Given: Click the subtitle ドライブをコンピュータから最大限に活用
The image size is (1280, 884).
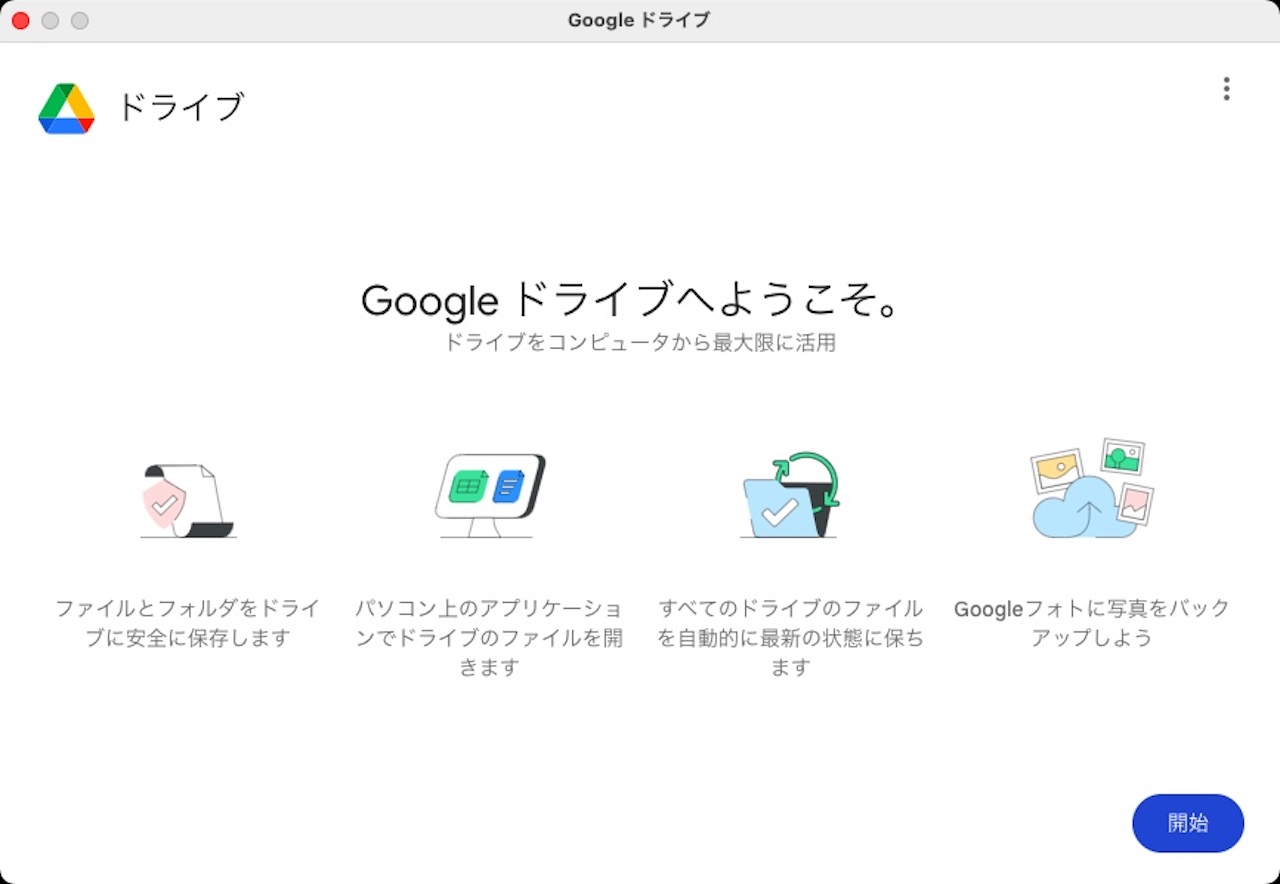Looking at the screenshot, I should [x=639, y=343].
